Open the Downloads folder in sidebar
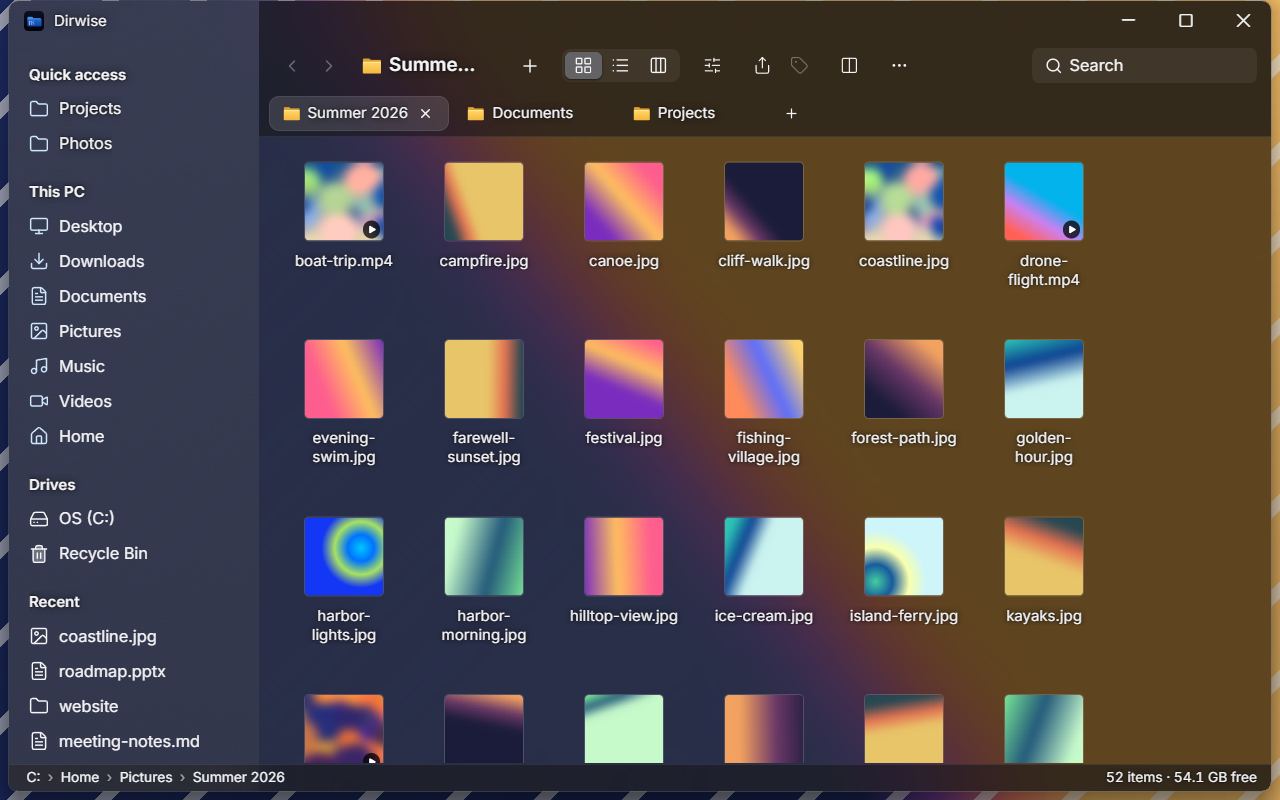This screenshot has height=800, width=1280. point(134,262)
